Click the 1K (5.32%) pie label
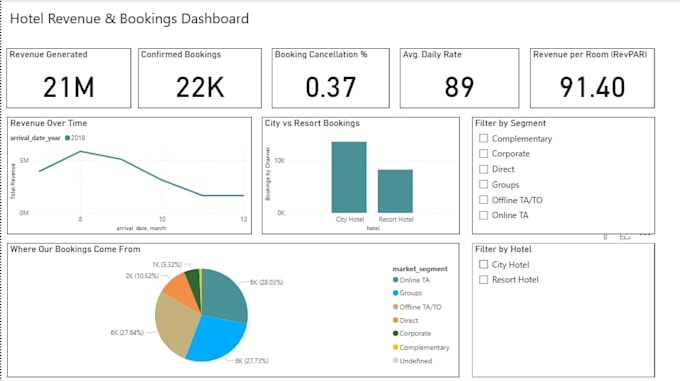Image resolution: width=680 pixels, height=381 pixels. (167, 264)
